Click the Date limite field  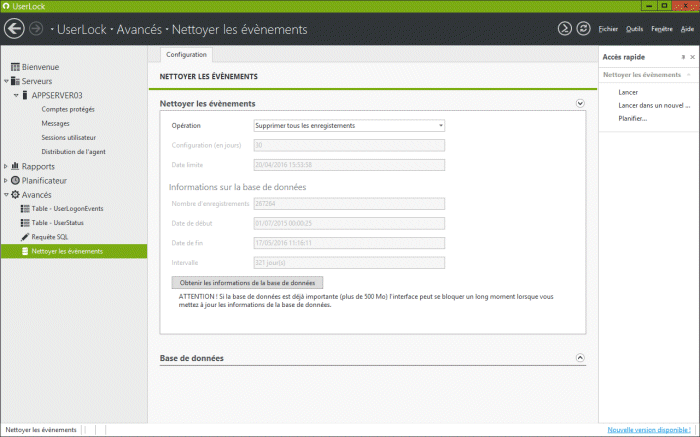(349, 165)
